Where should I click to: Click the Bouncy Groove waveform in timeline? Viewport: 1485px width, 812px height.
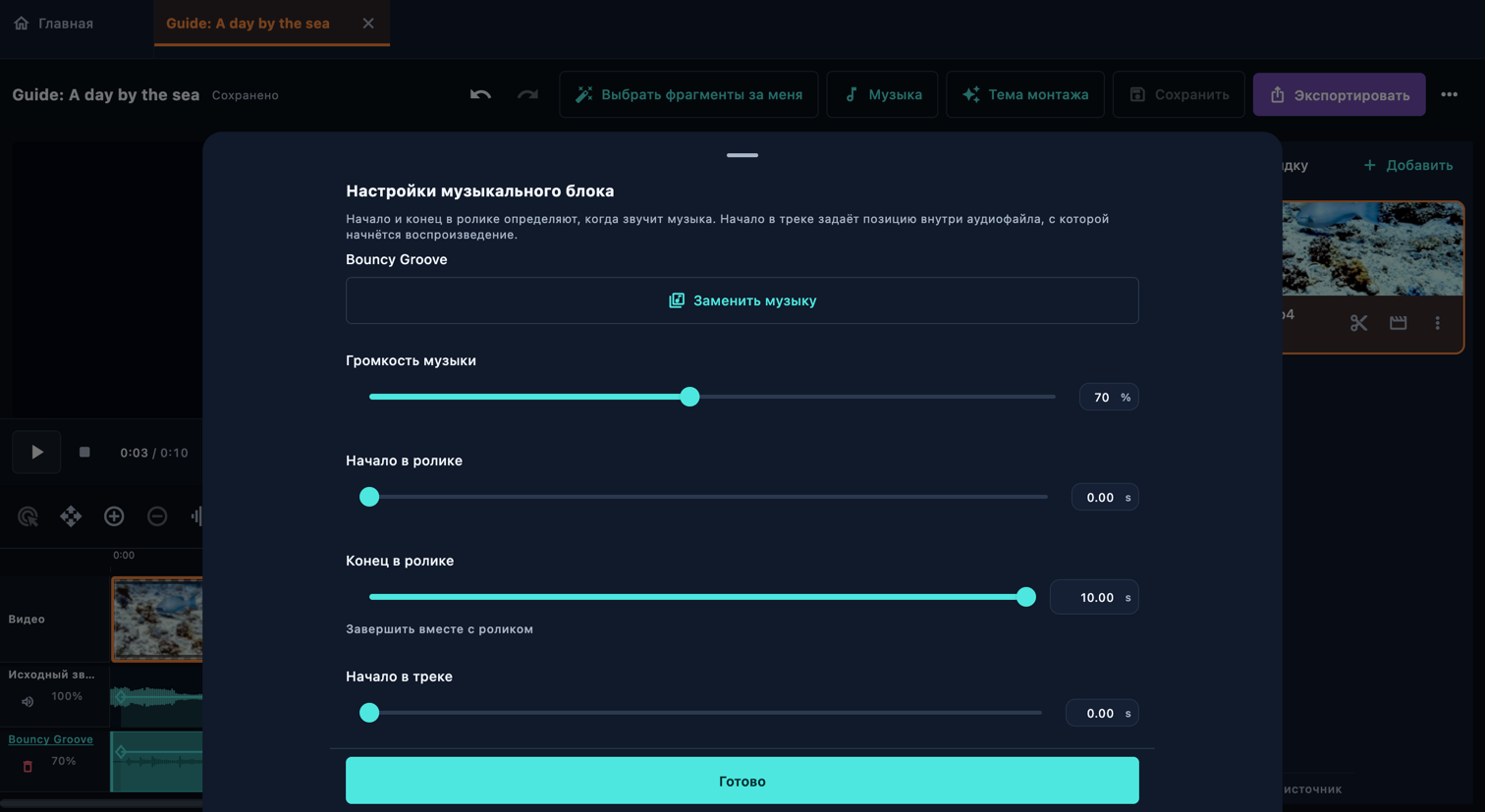tap(157, 761)
